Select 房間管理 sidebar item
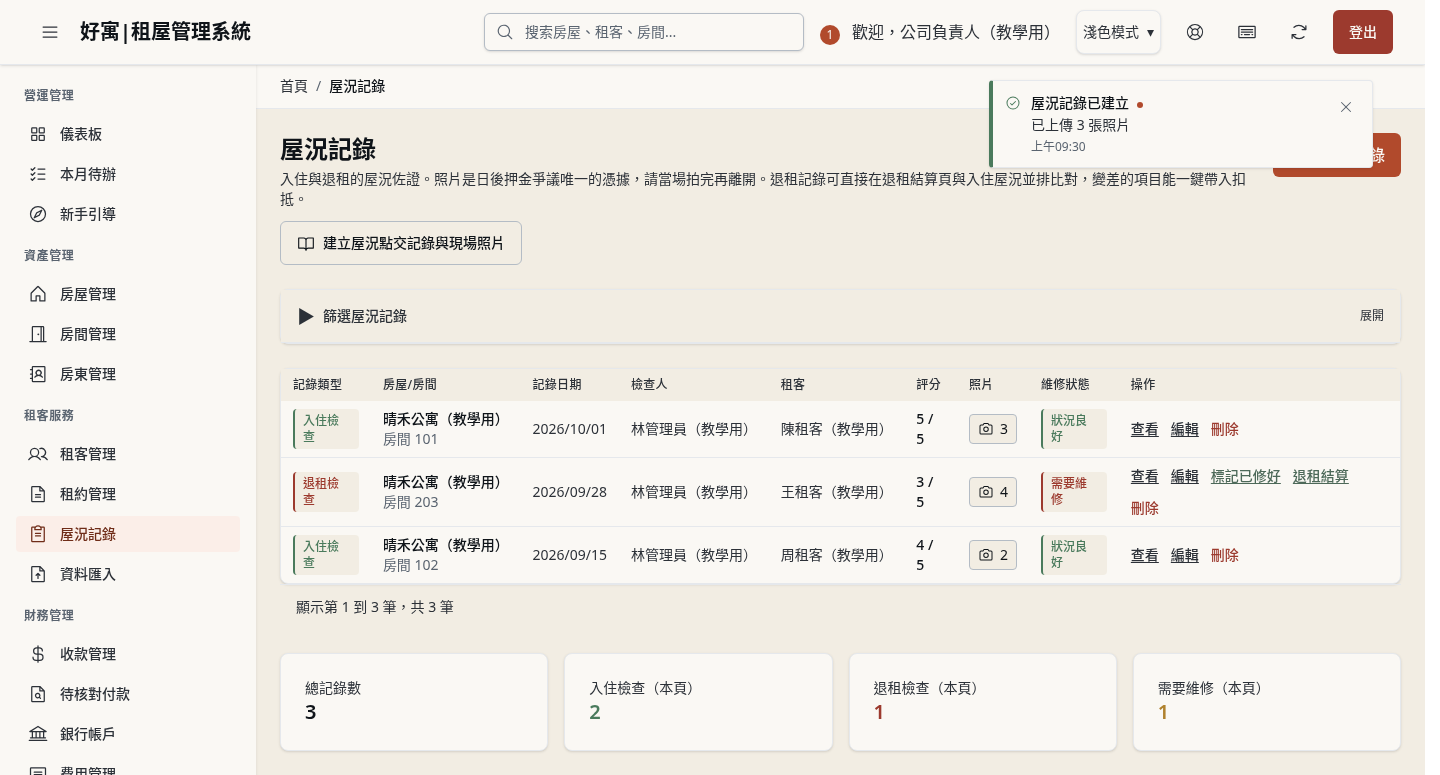1440x775 pixels. (x=128, y=334)
